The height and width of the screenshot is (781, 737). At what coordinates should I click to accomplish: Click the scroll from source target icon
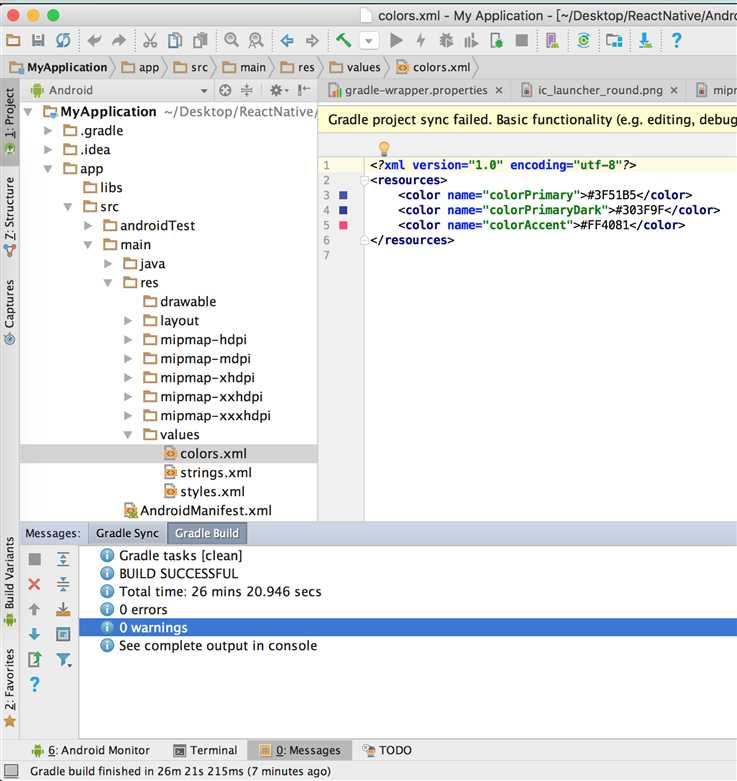225,90
